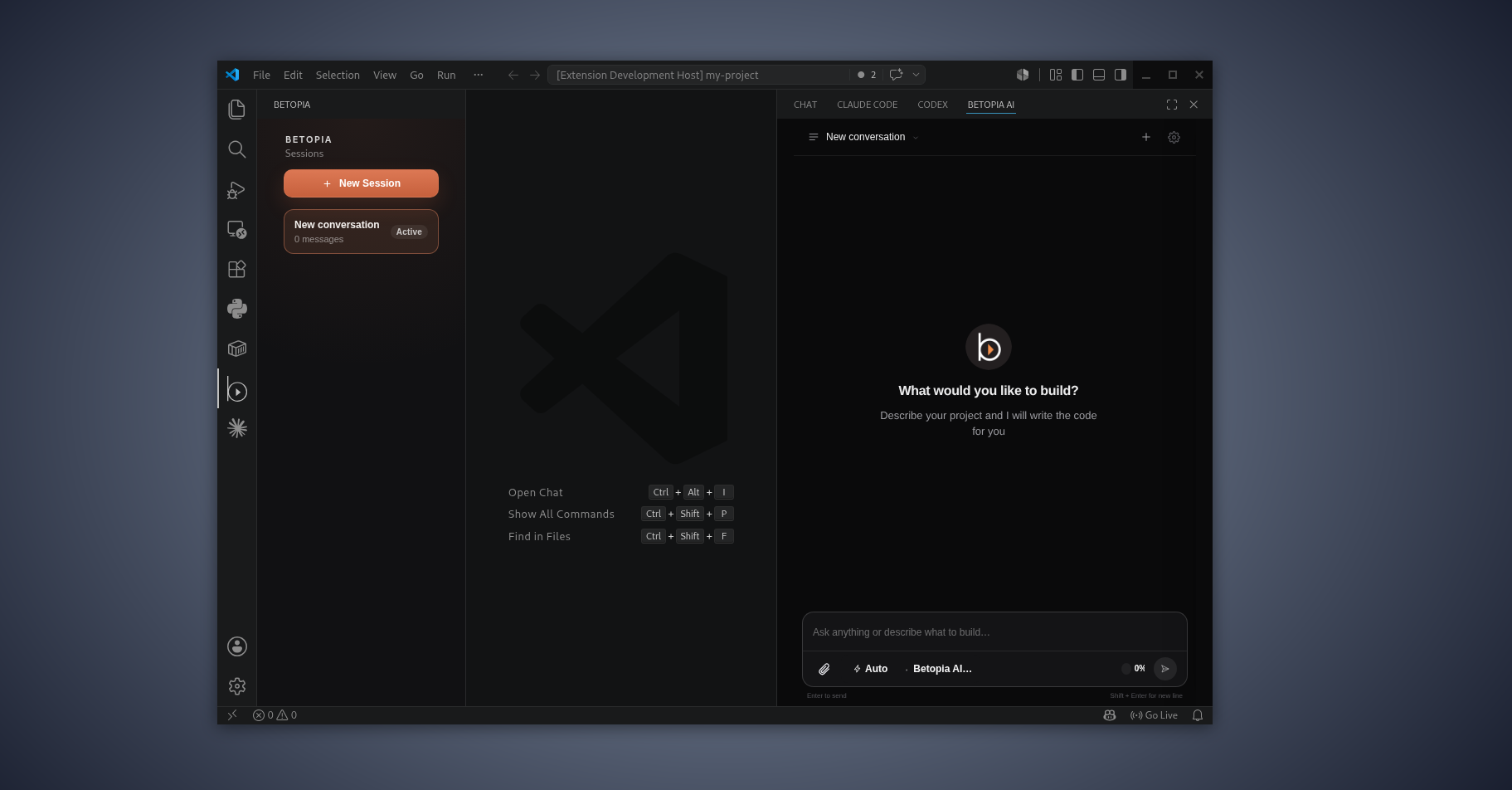The height and width of the screenshot is (790, 1512).
Task: Open the Search view in activity bar
Action: pos(236,149)
